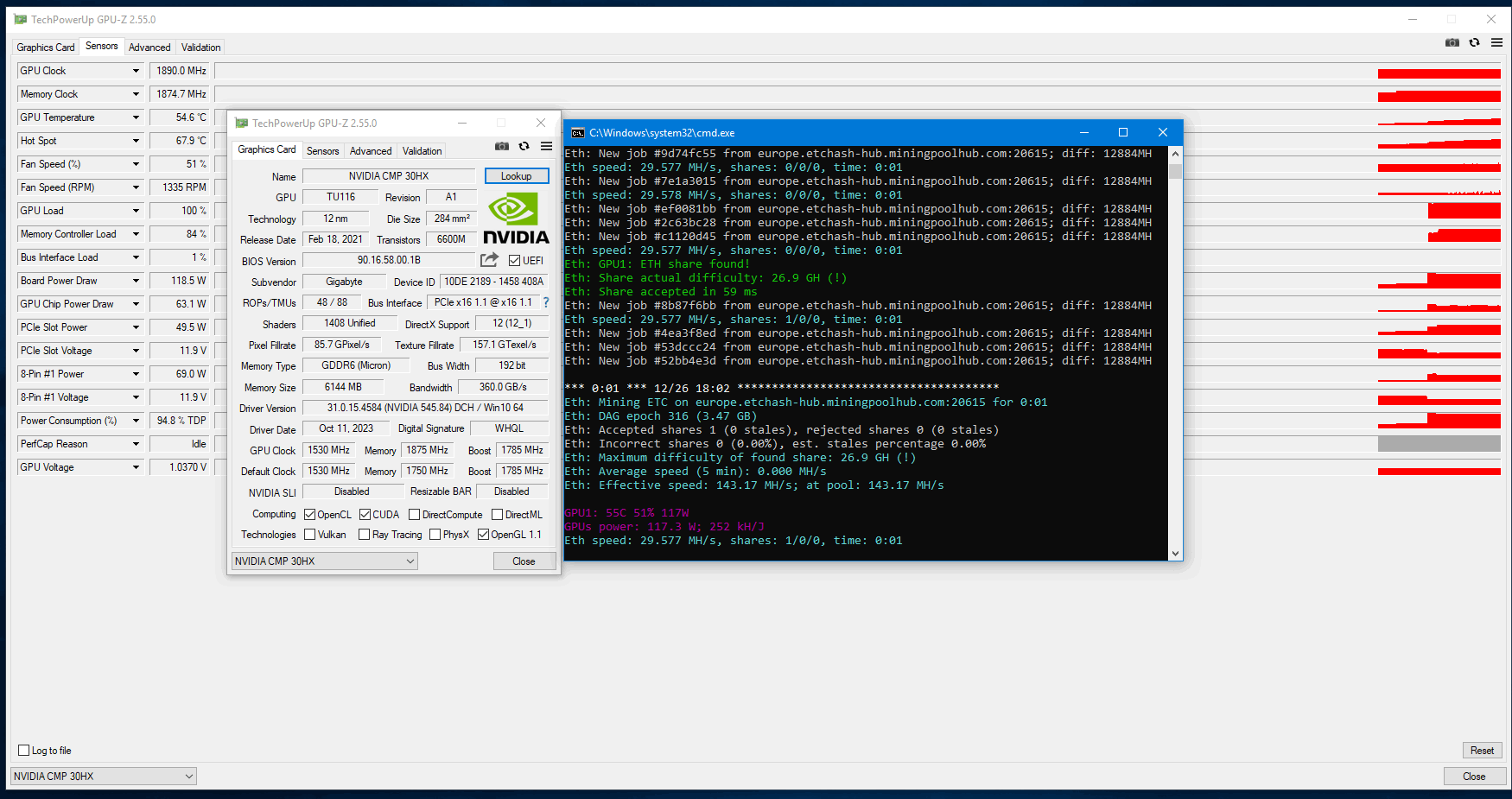Image resolution: width=1512 pixels, height=799 pixels.
Task: Click the GPU name field showing NVIDIA CMP 30HX
Action: click(389, 176)
